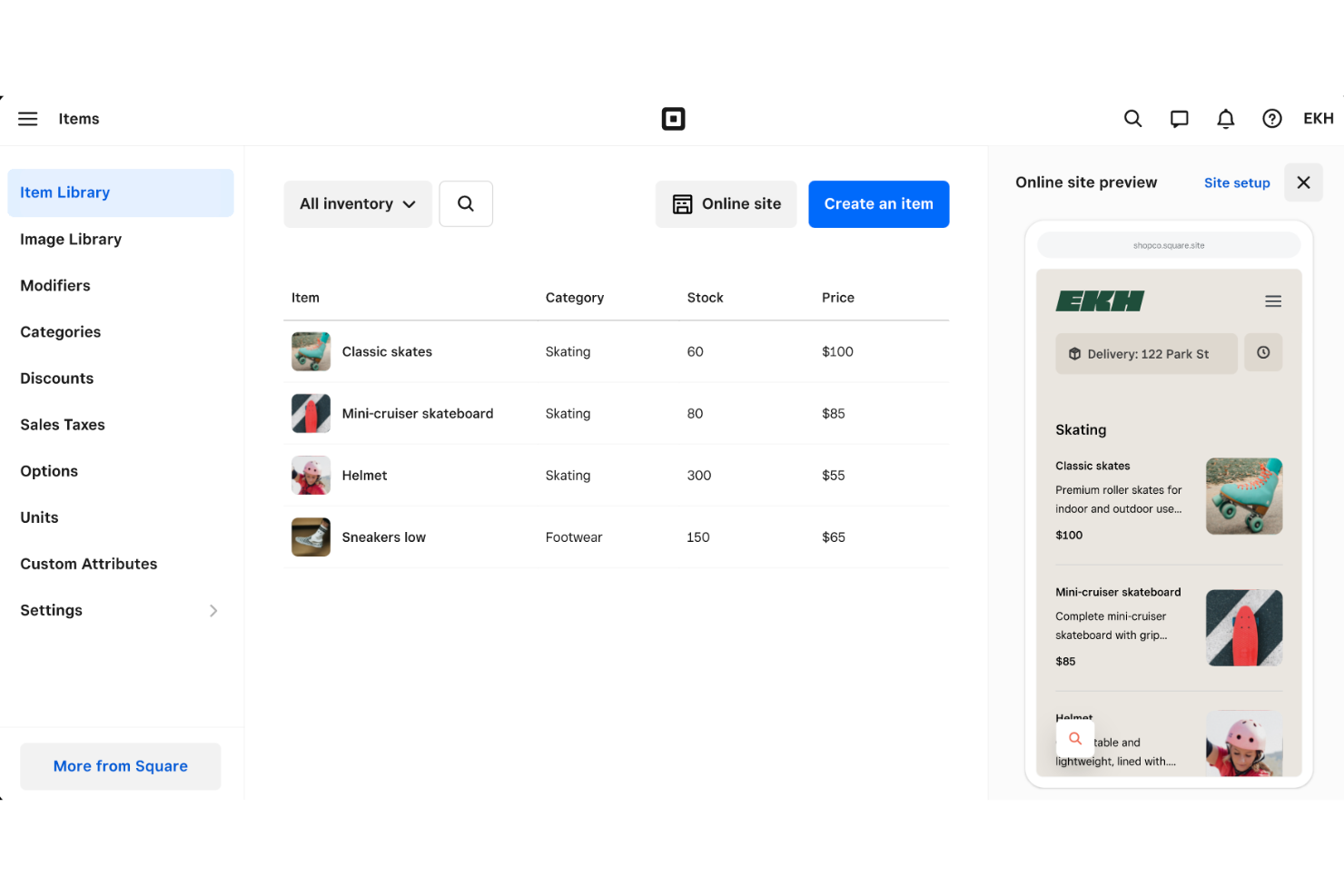Open Site setup link
The image size is (1344, 896).
point(1237,182)
